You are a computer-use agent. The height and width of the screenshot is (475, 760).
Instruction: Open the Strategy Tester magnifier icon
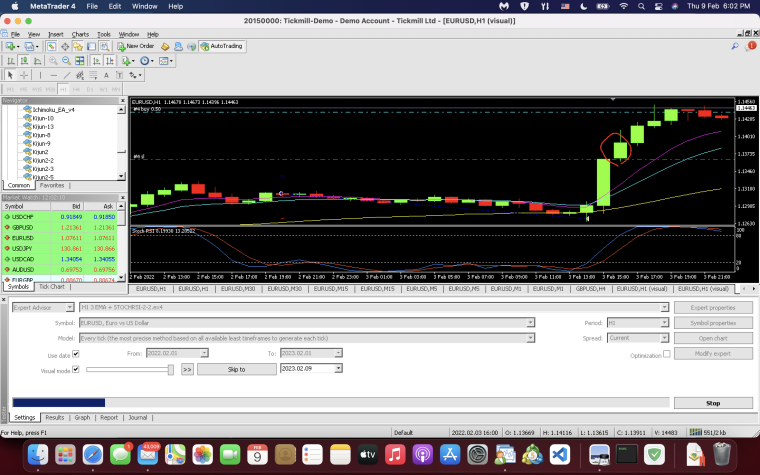tap(105, 47)
